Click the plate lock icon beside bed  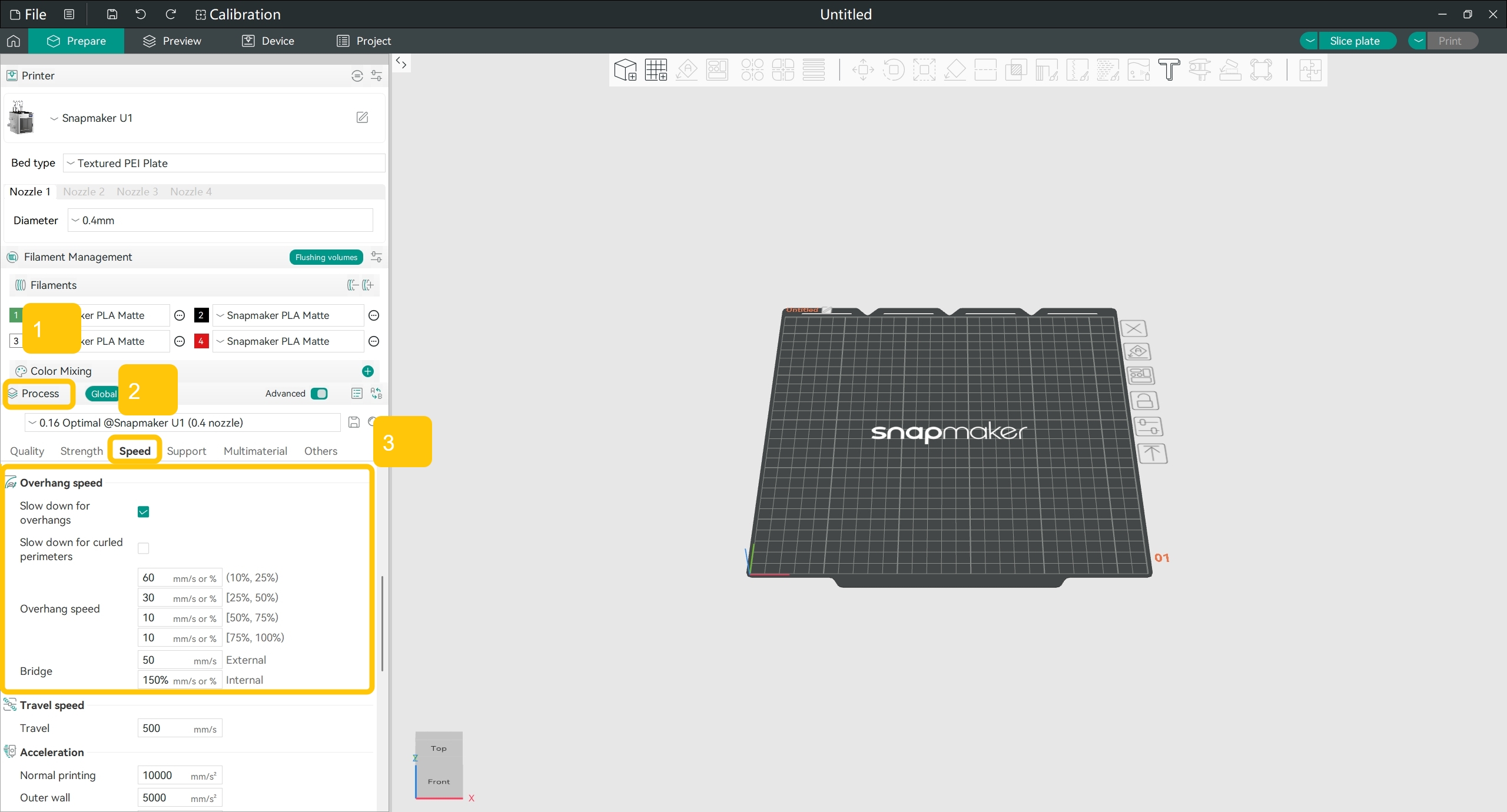click(x=1144, y=401)
